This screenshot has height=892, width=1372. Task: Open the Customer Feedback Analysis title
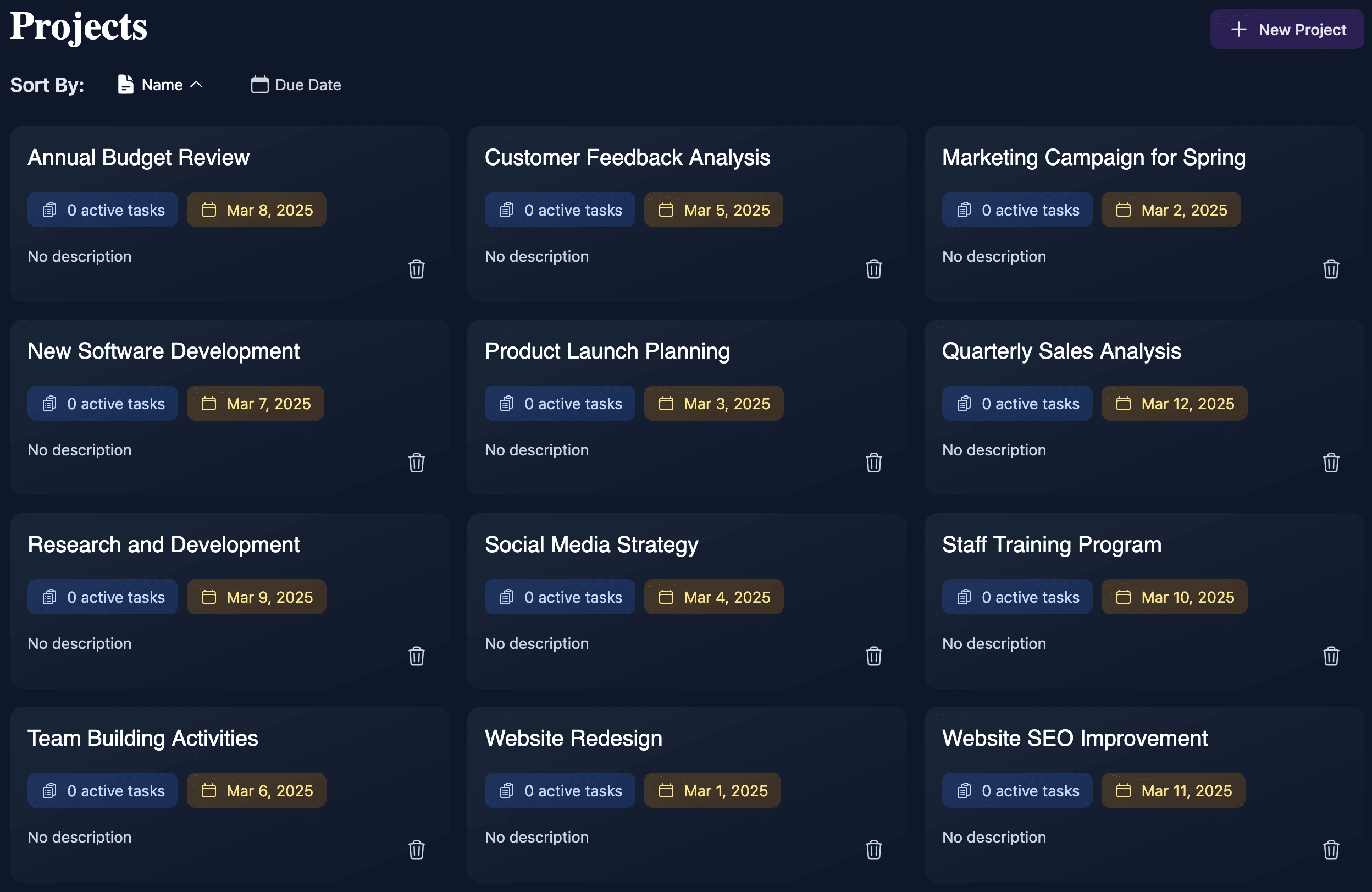[627, 157]
